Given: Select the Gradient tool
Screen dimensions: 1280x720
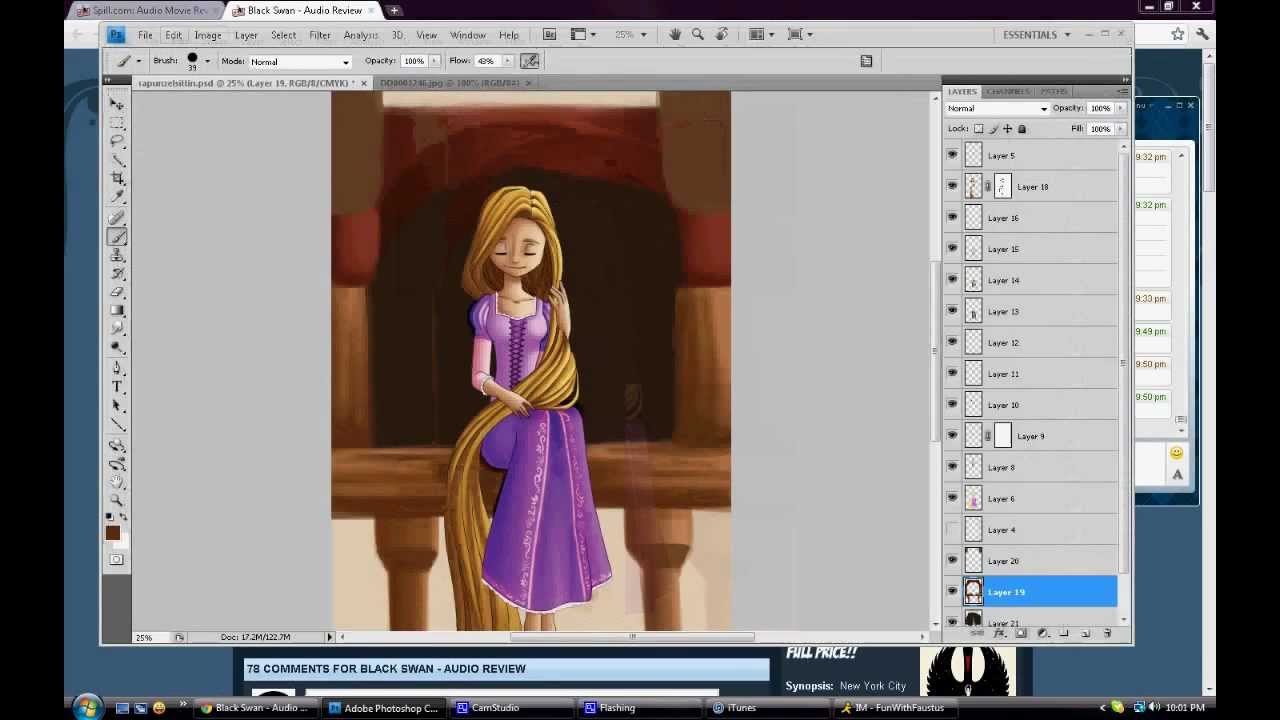Looking at the screenshot, I should pos(117,310).
